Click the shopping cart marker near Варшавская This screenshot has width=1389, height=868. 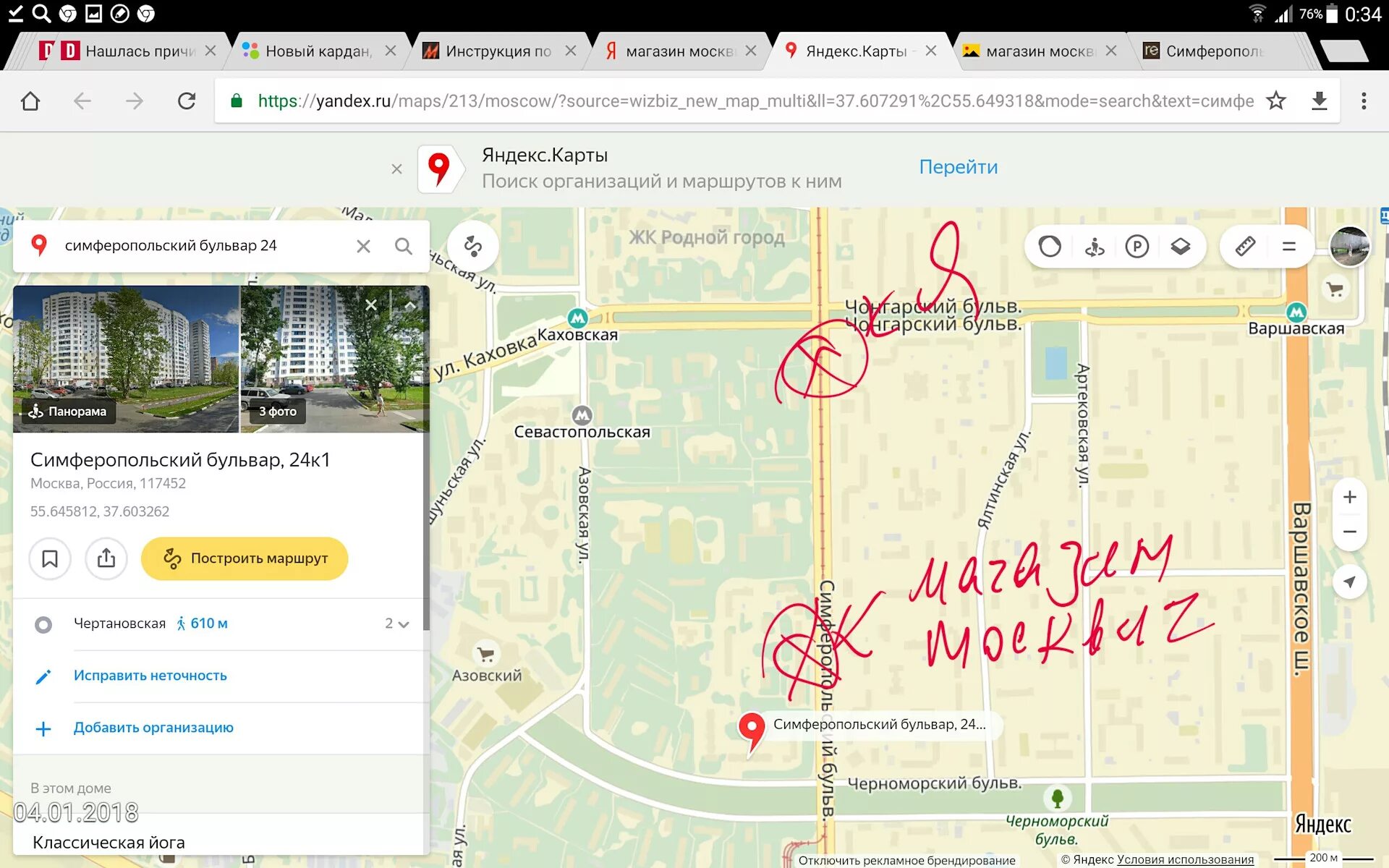(x=1335, y=289)
